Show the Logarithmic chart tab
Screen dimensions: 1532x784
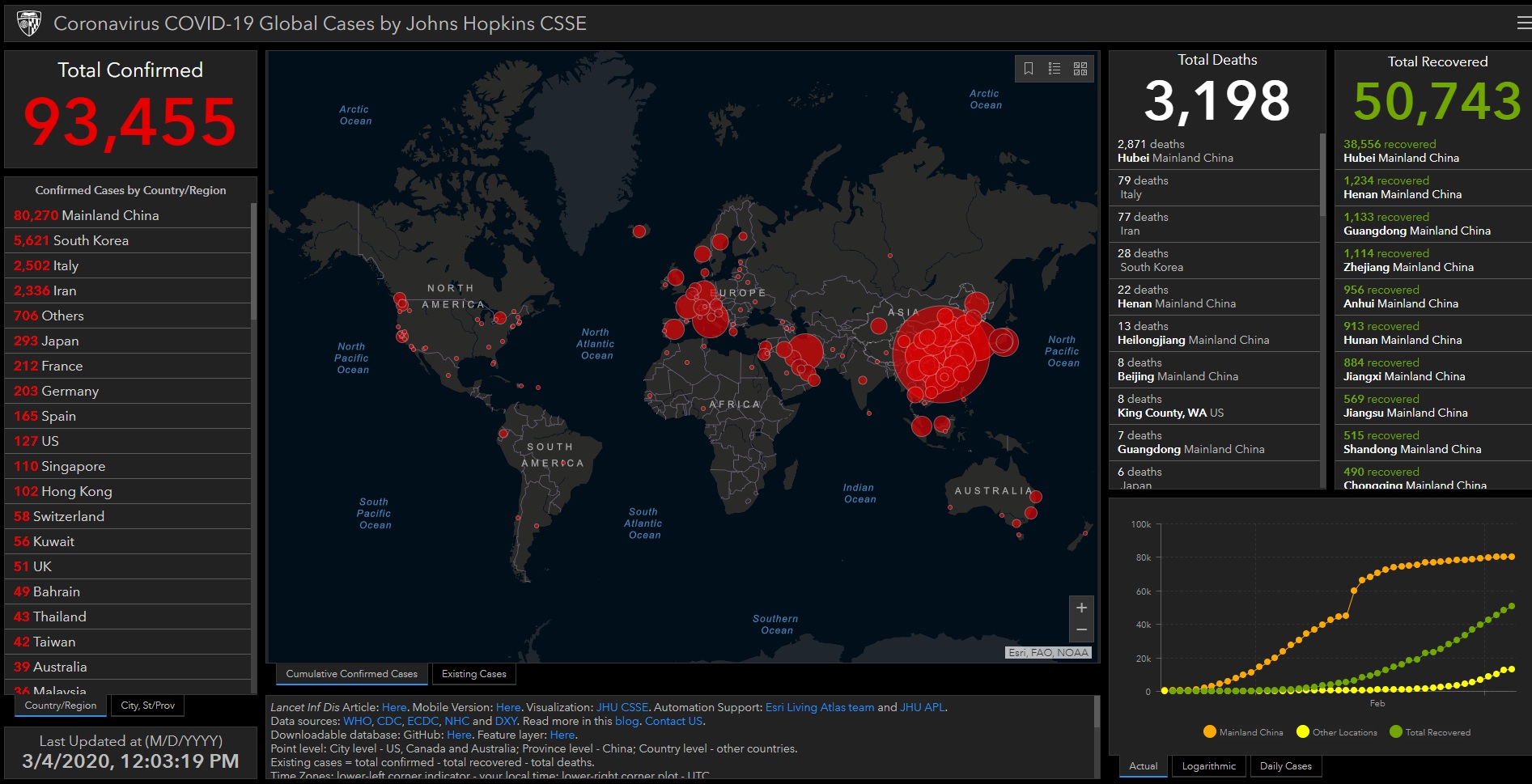point(1209,766)
